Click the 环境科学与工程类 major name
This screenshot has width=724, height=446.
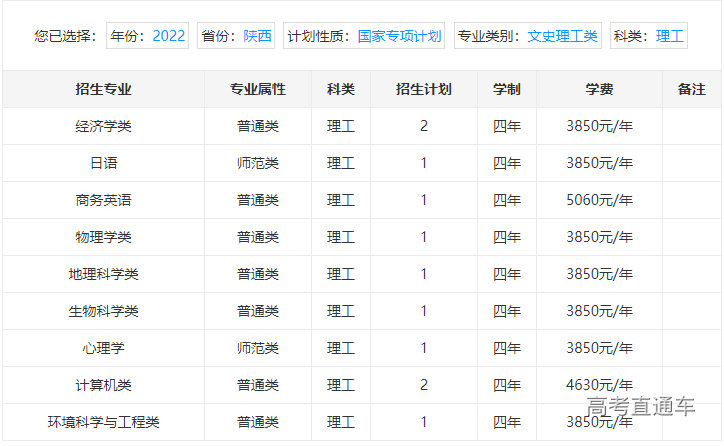103,422
